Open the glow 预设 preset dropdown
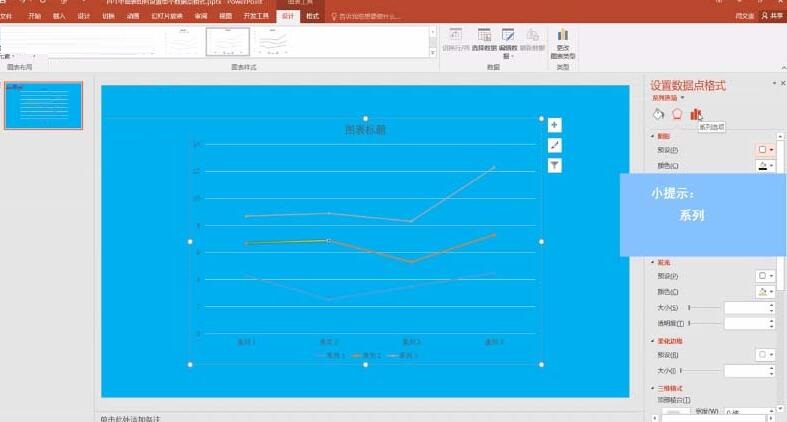Image resolution: width=787 pixels, height=422 pixels. tap(765, 276)
